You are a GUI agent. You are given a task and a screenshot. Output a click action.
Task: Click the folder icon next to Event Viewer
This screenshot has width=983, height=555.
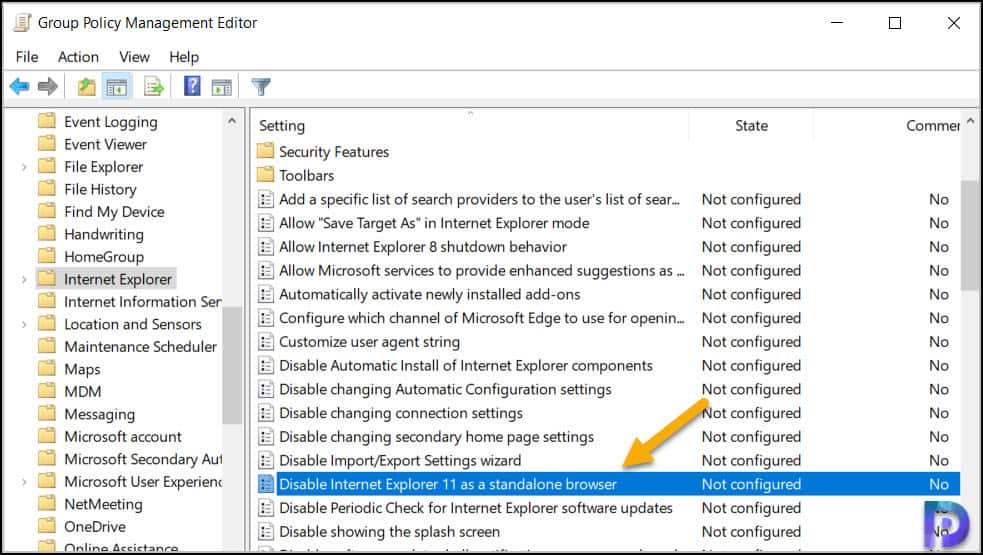tap(47, 144)
